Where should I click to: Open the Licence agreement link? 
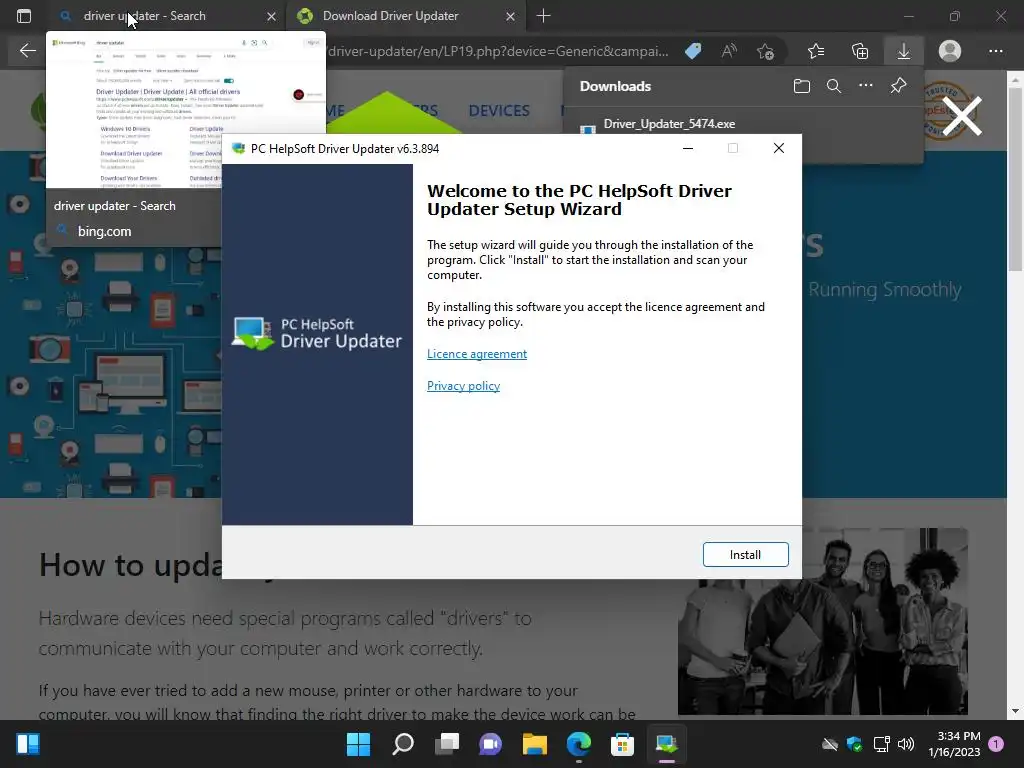tap(477, 354)
